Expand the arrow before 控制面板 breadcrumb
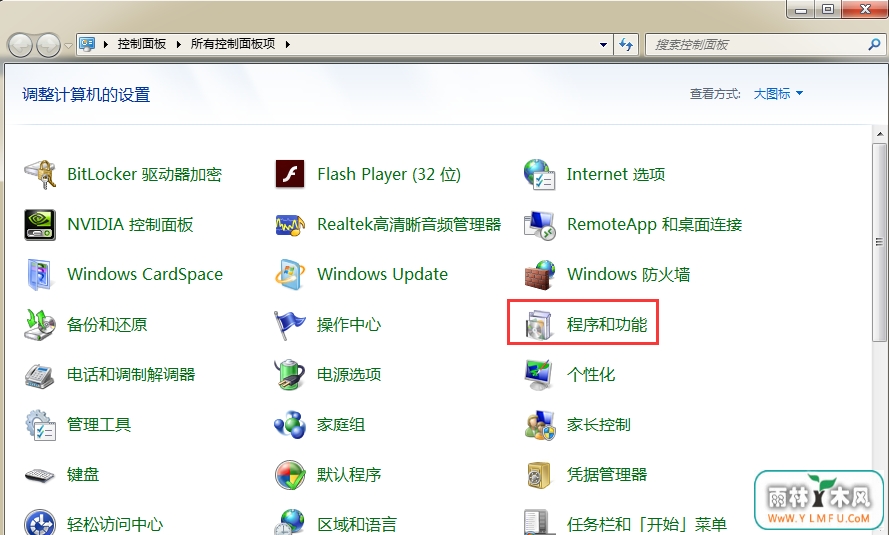The width and height of the screenshot is (889, 535). coord(105,44)
